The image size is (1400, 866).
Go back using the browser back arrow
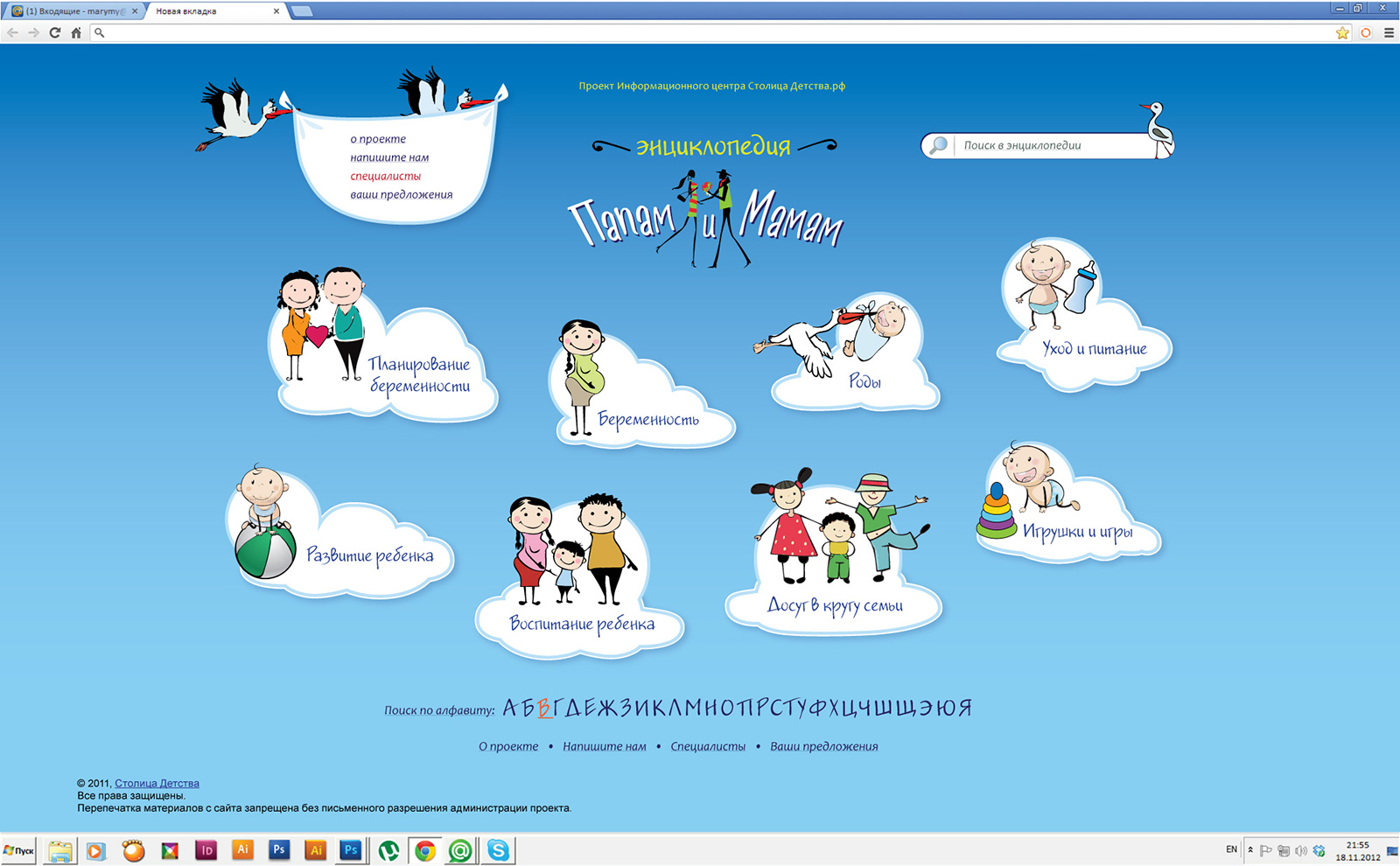coord(12,32)
